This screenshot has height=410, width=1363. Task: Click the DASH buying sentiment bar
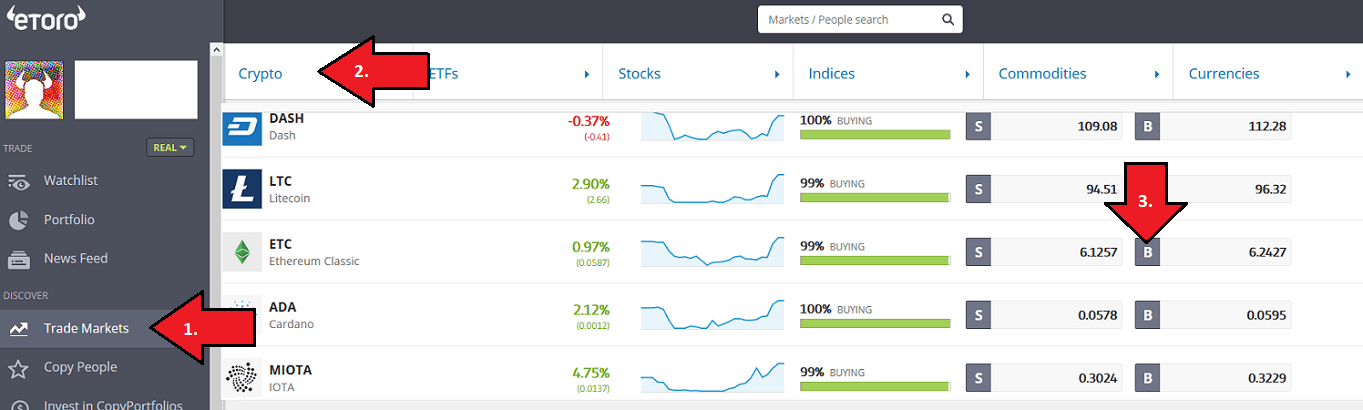[875, 135]
